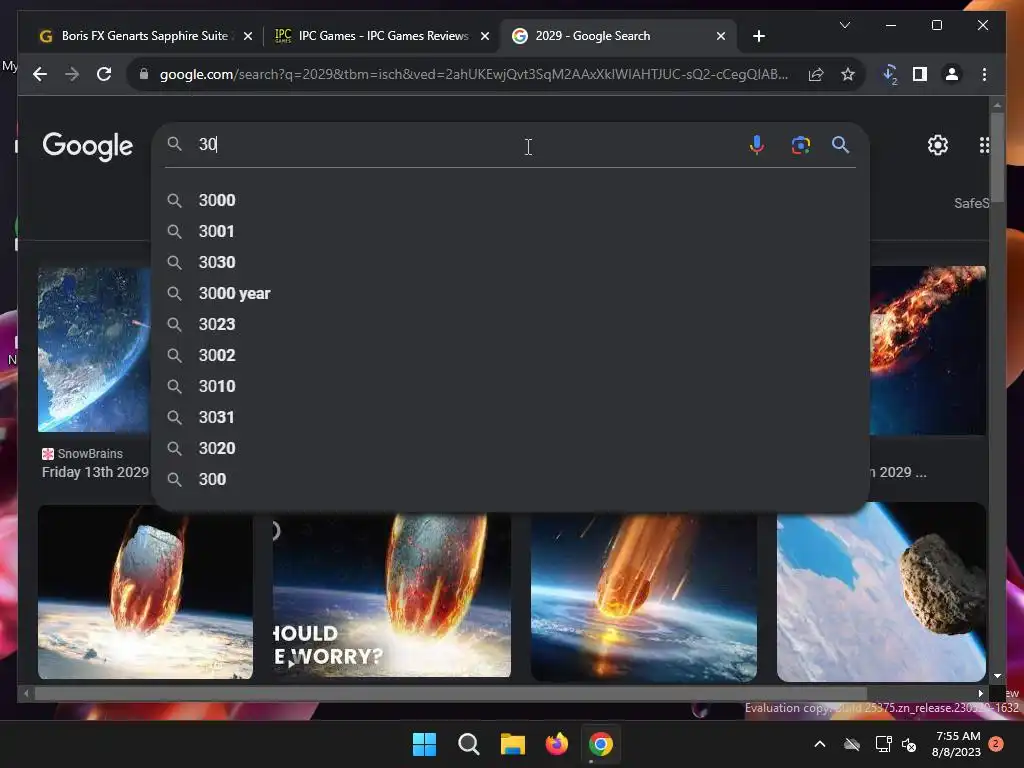Open Windows taskbar search
This screenshot has width=1024, height=768.
468,744
